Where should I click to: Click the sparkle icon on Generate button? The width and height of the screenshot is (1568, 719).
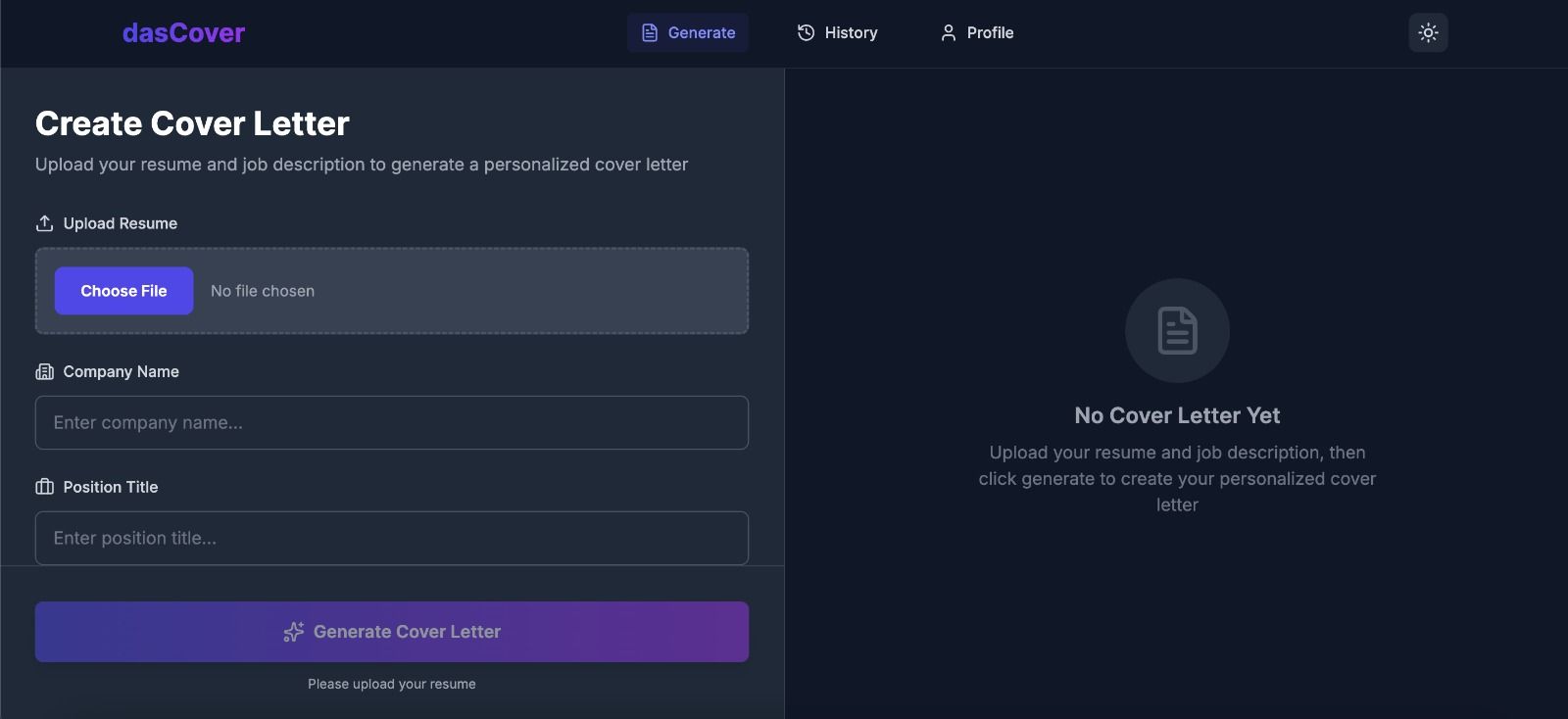[x=293, y=632]
